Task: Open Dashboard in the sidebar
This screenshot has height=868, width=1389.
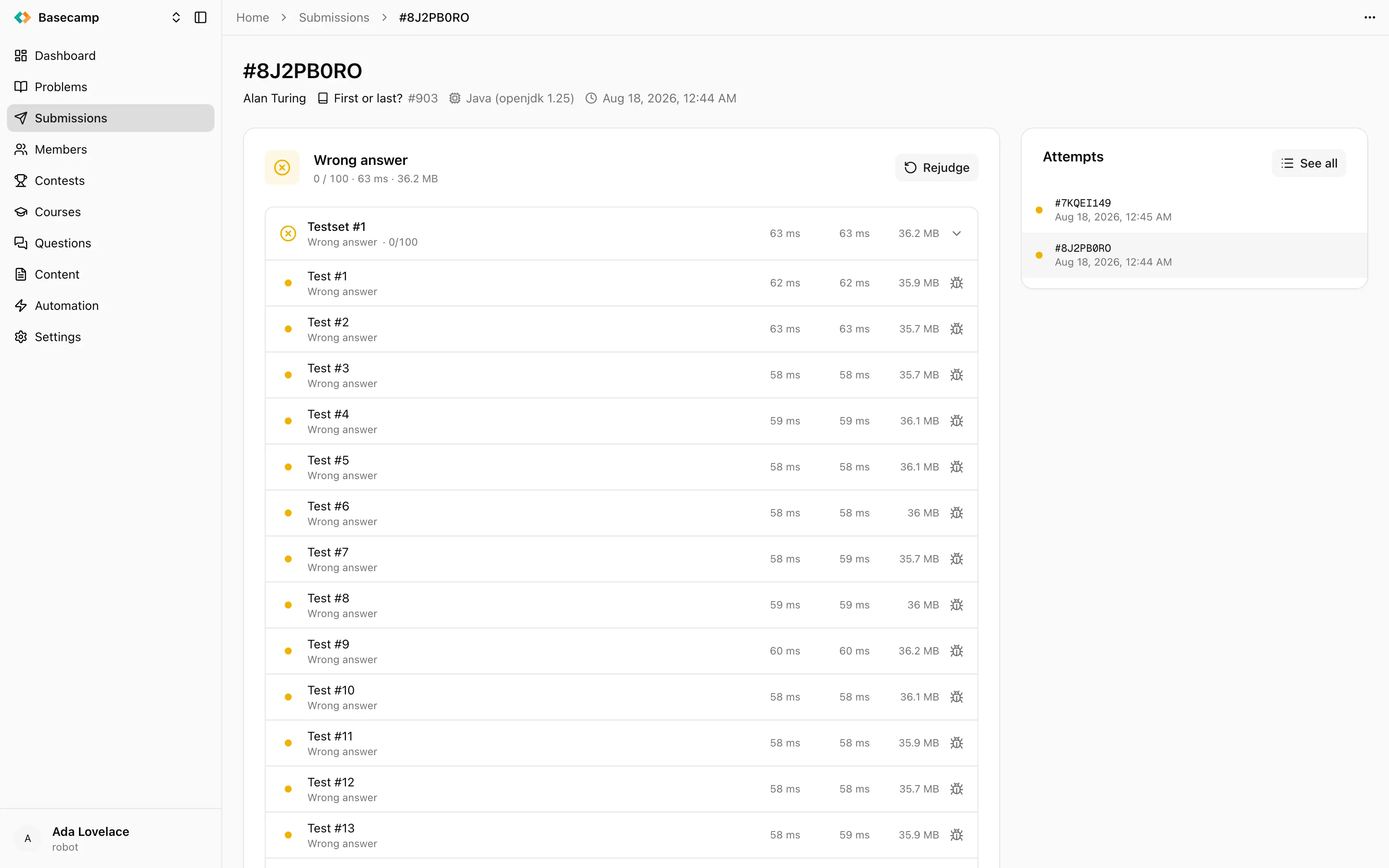Action: tap(110, 56)
